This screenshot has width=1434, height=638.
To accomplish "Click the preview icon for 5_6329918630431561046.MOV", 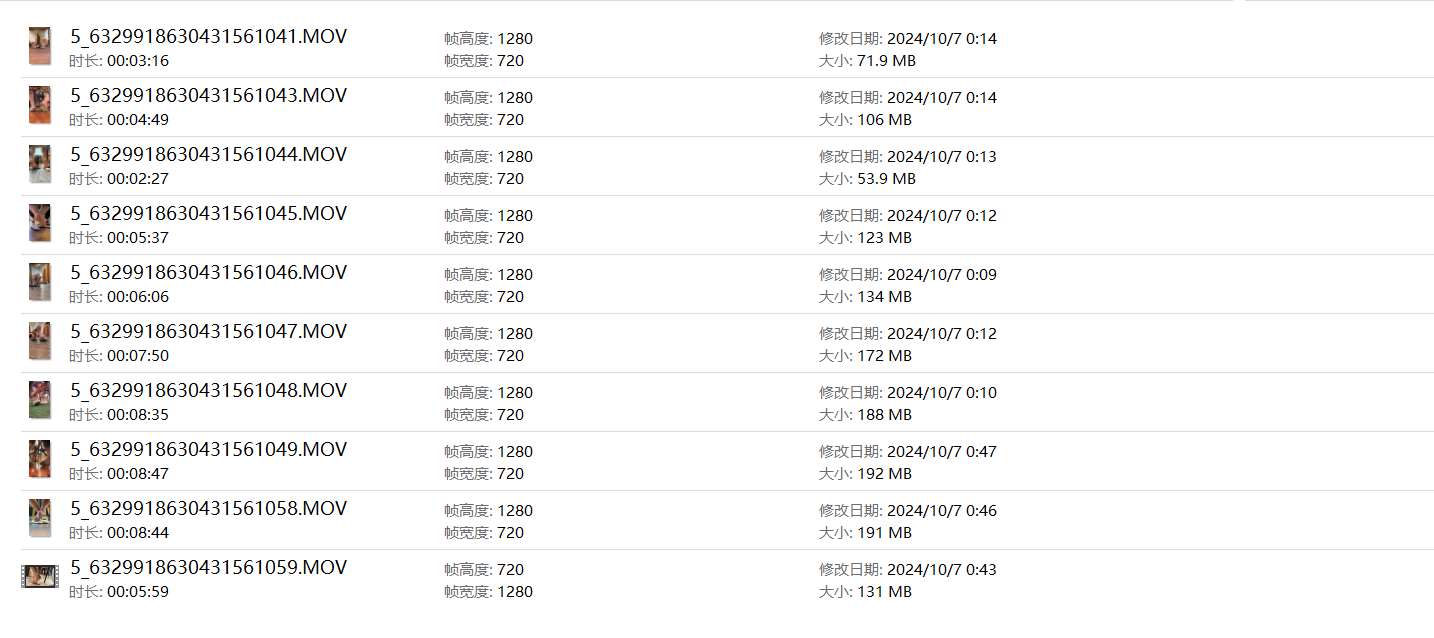I will pyautogui.click(x=40, y=283).
